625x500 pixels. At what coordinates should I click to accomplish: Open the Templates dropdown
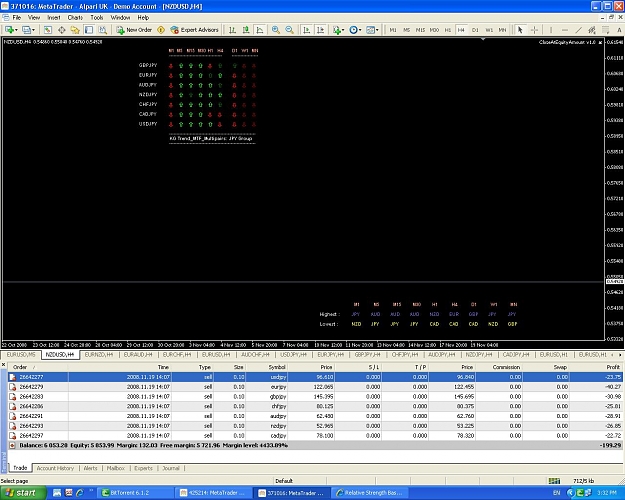pyautogui.click(x=372, y=30)
